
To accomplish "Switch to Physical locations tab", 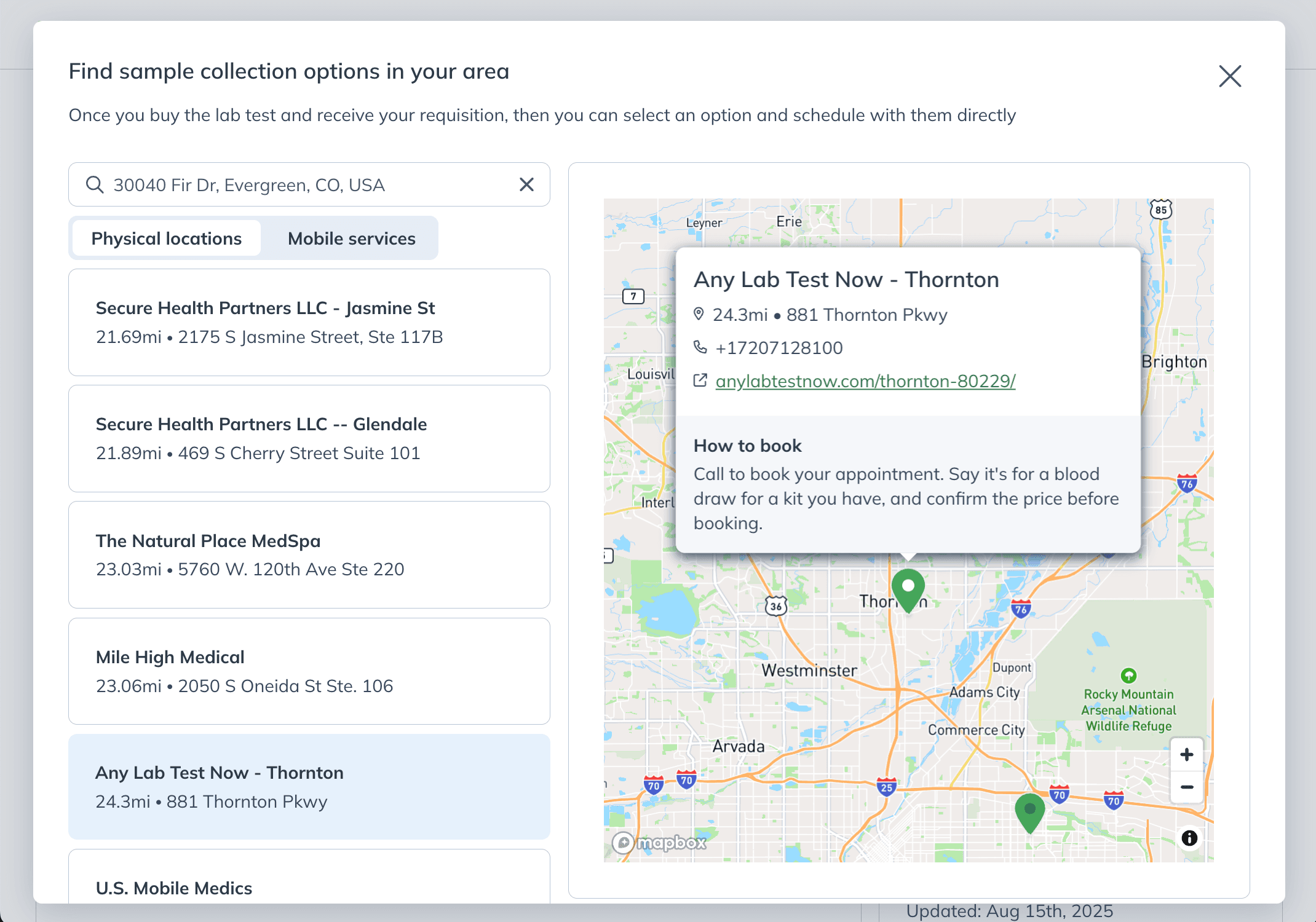I will 167,238.
